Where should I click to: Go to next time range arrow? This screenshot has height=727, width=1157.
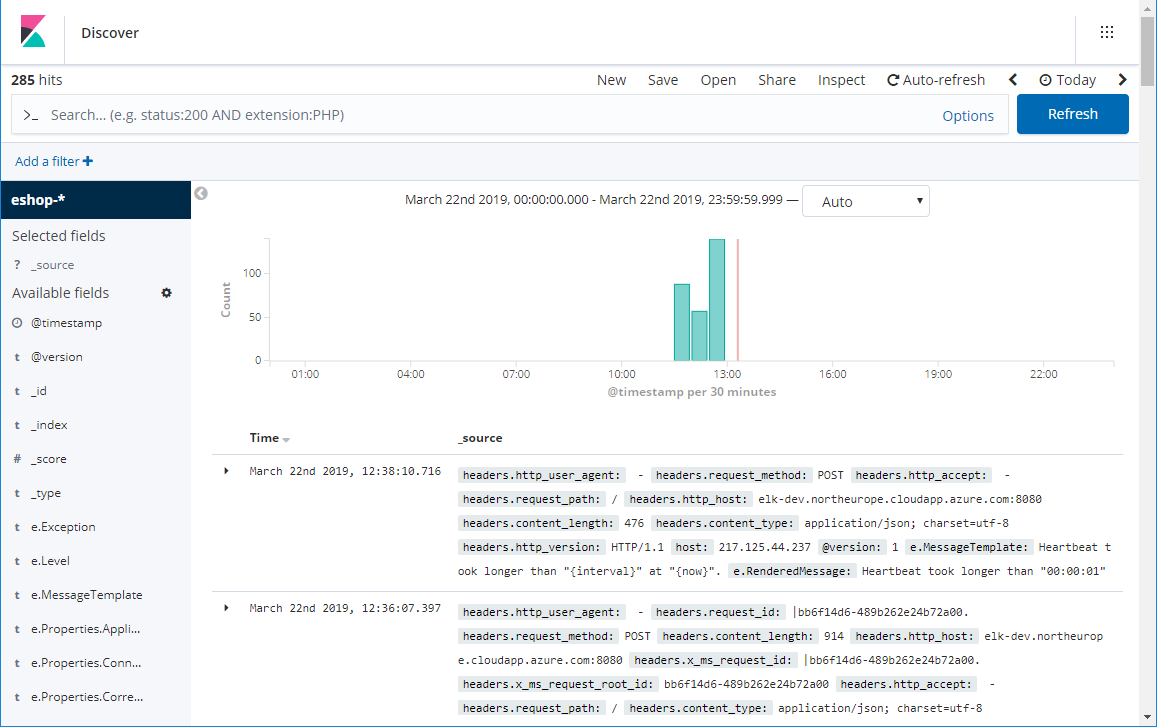tap(1122, 80)
